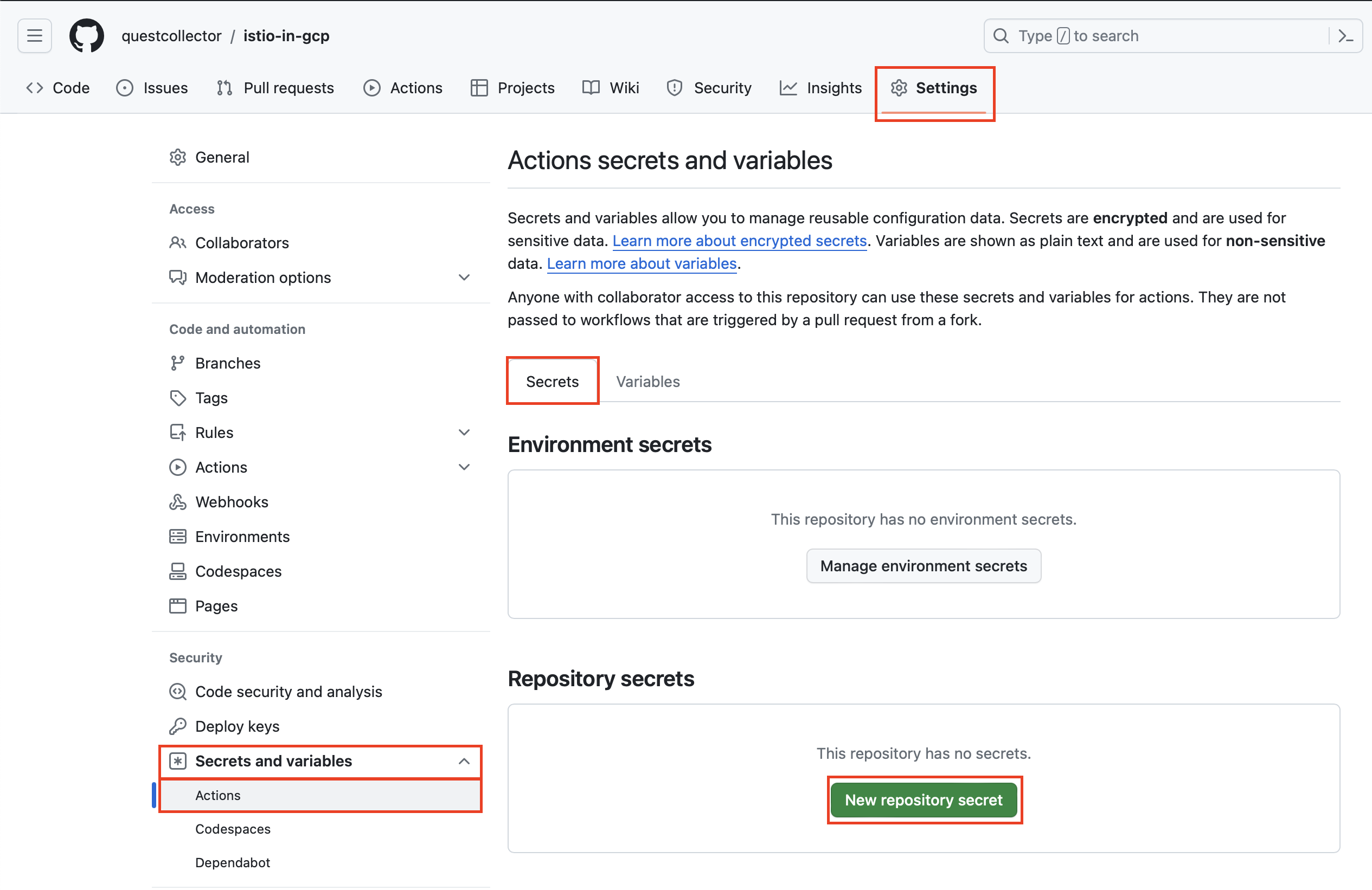This screenshot has height=890, width=1372.
Task: Click New repository secret button
Action: [x=924, y=799]
